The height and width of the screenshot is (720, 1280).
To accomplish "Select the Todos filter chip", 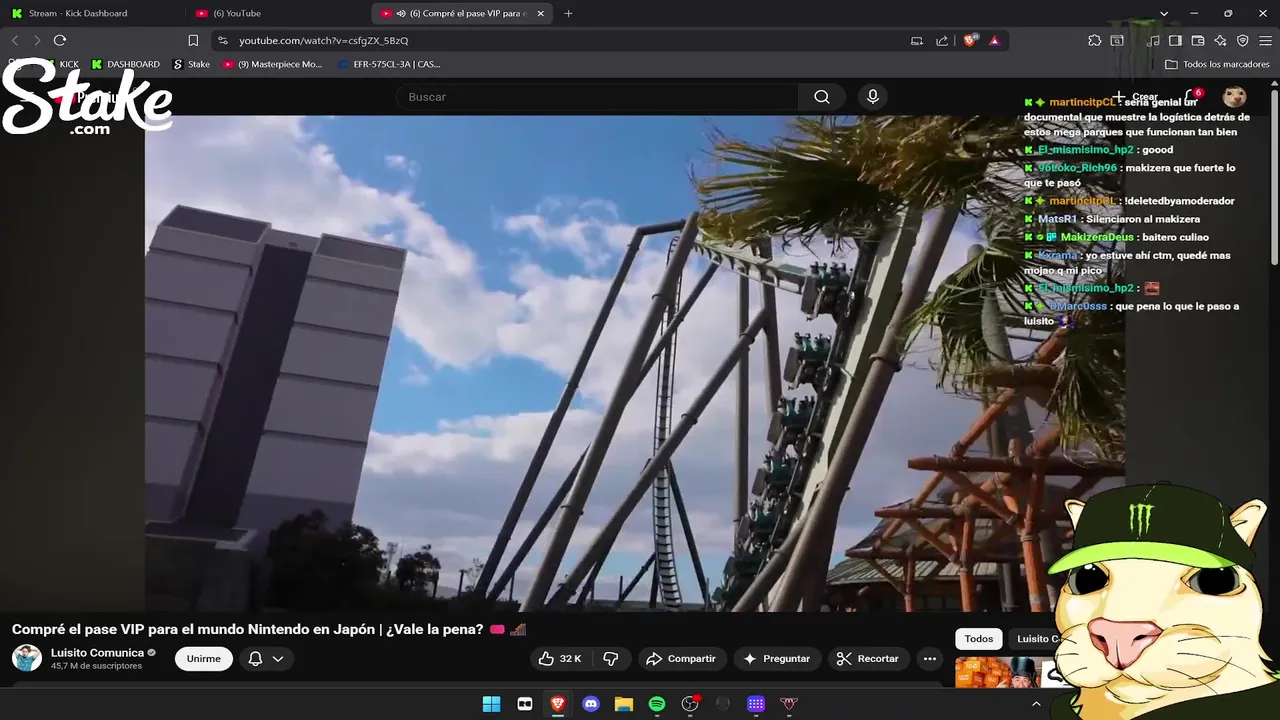I will [979, 639].
